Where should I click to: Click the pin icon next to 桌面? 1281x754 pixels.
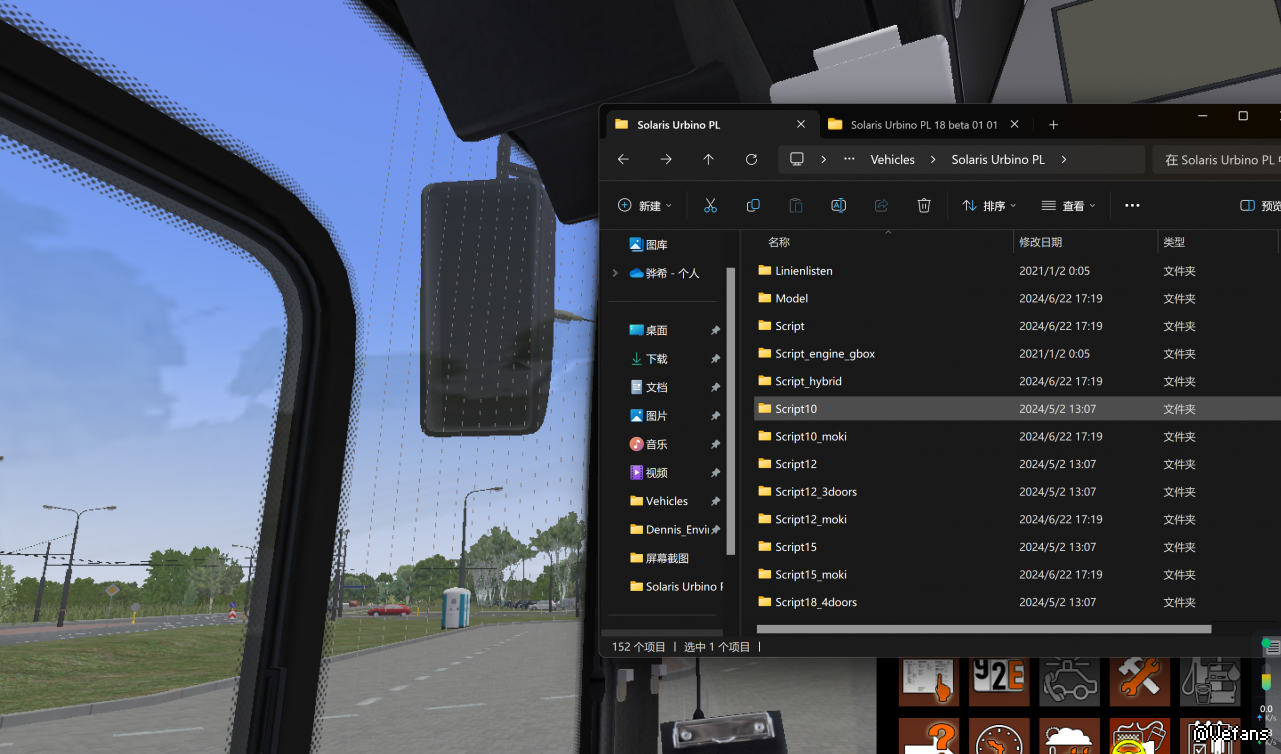point(715,330)
